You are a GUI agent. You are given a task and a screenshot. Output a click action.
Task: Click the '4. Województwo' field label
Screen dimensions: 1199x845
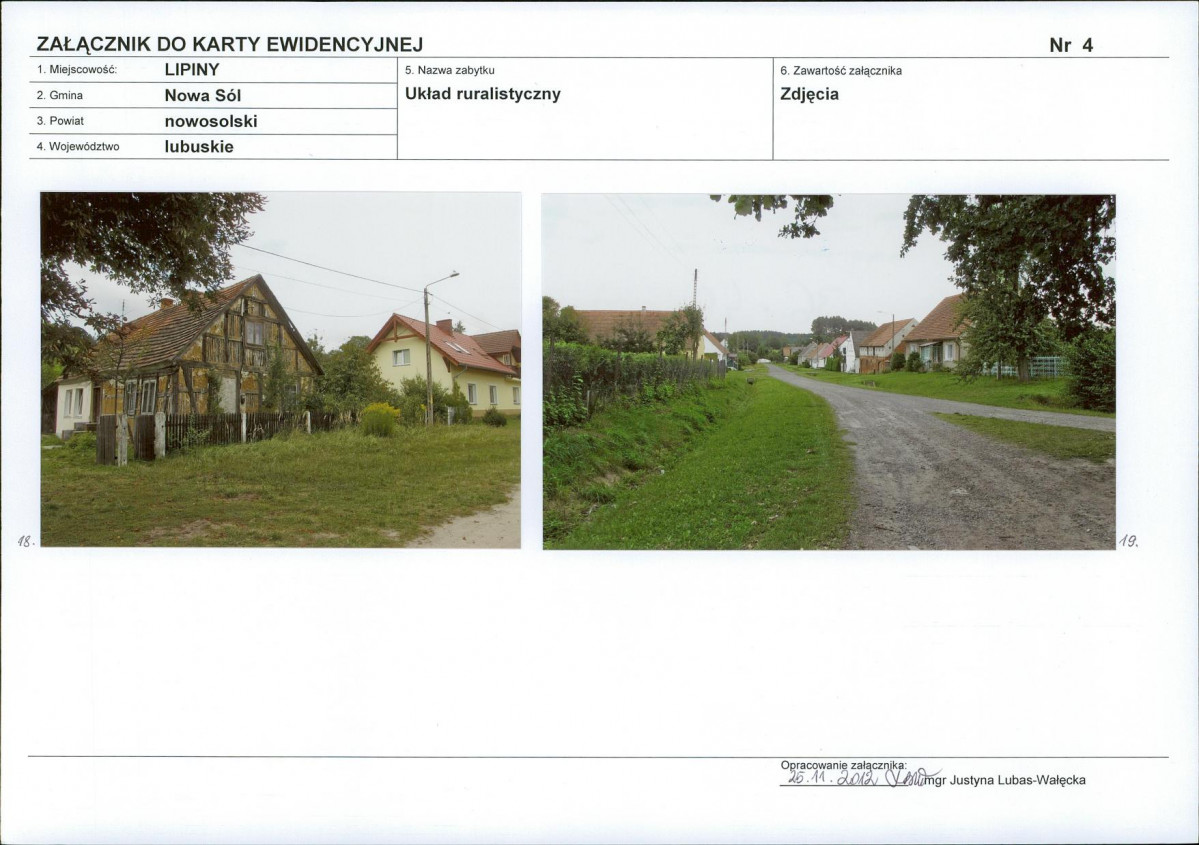coord(77,147)
